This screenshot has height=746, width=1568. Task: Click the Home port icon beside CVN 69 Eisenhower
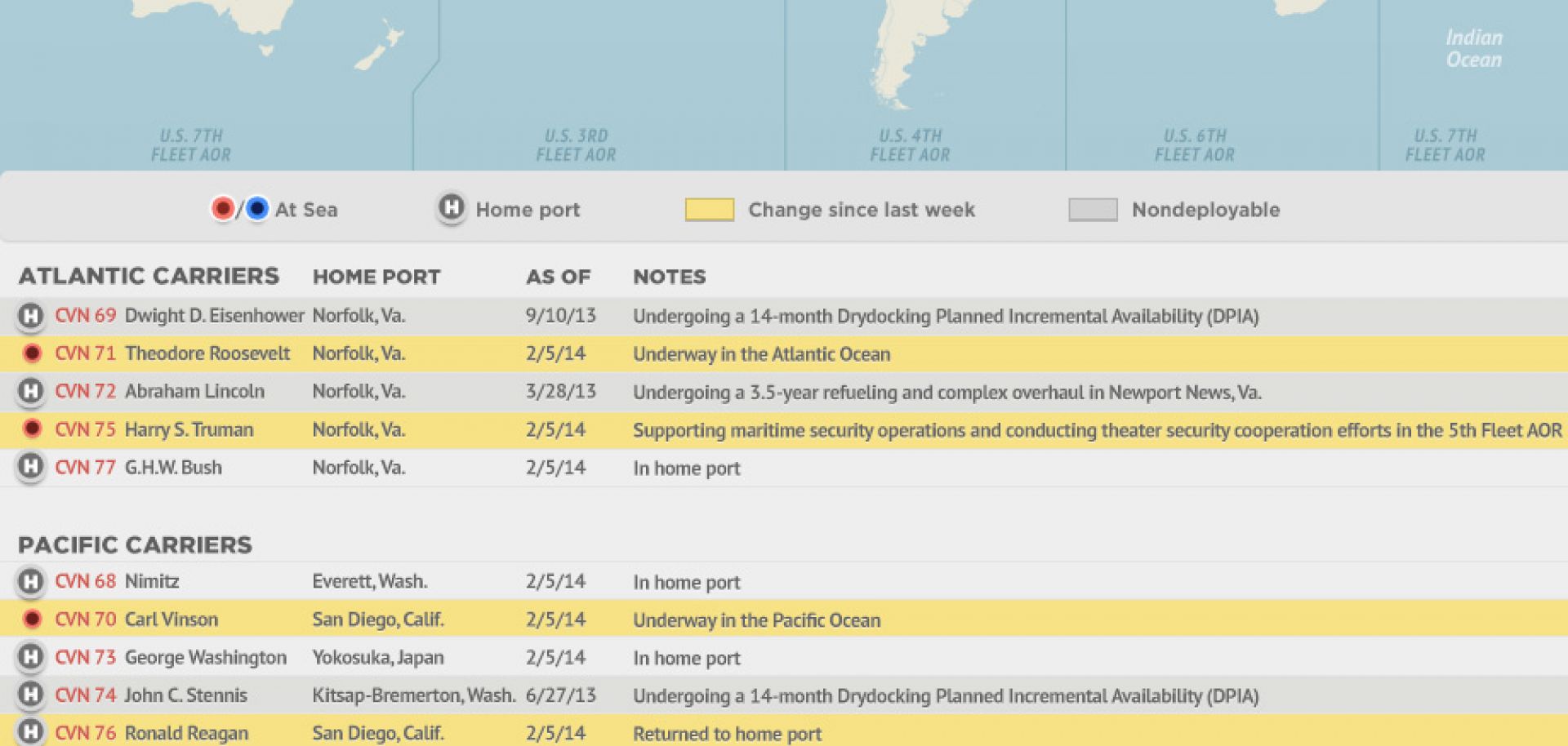[31, 315]
